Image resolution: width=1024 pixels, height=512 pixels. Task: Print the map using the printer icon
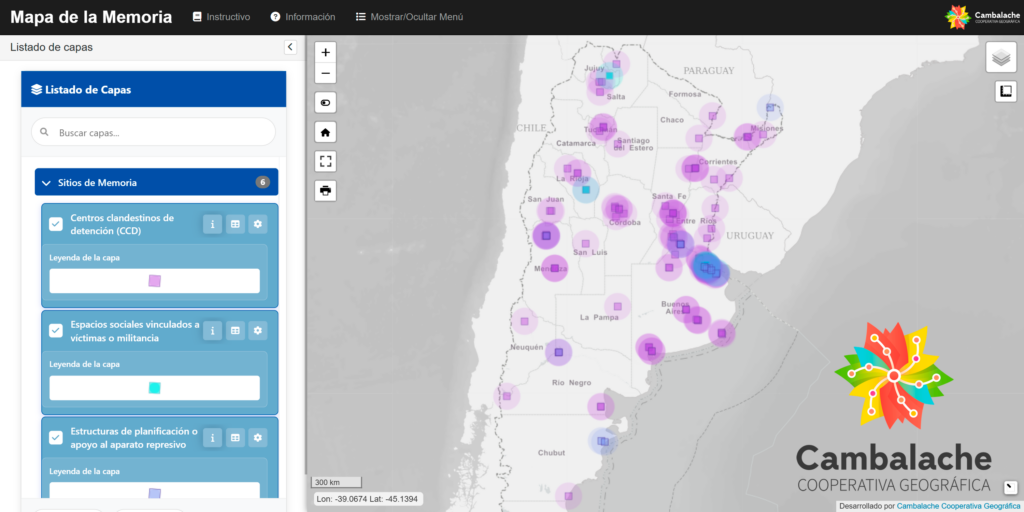point(327,190)
